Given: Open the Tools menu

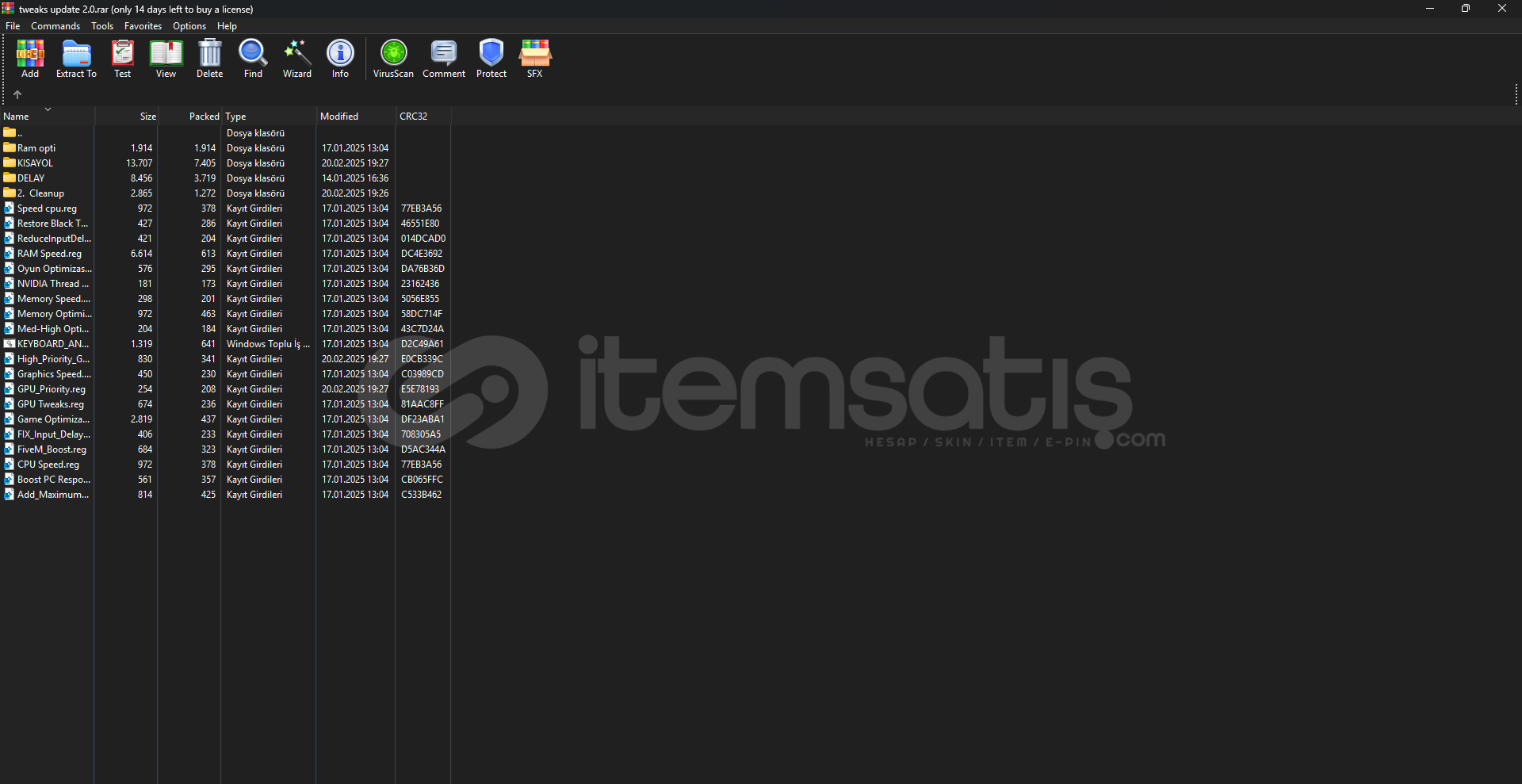Looking at the screenshot, I should (x=102, y=26).
